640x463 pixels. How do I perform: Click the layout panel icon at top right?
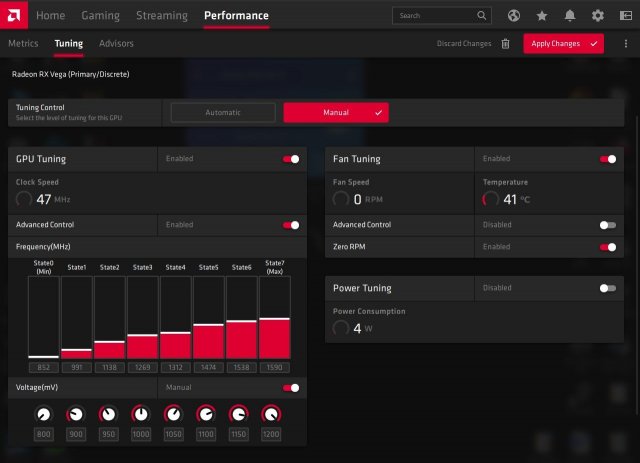625,16
